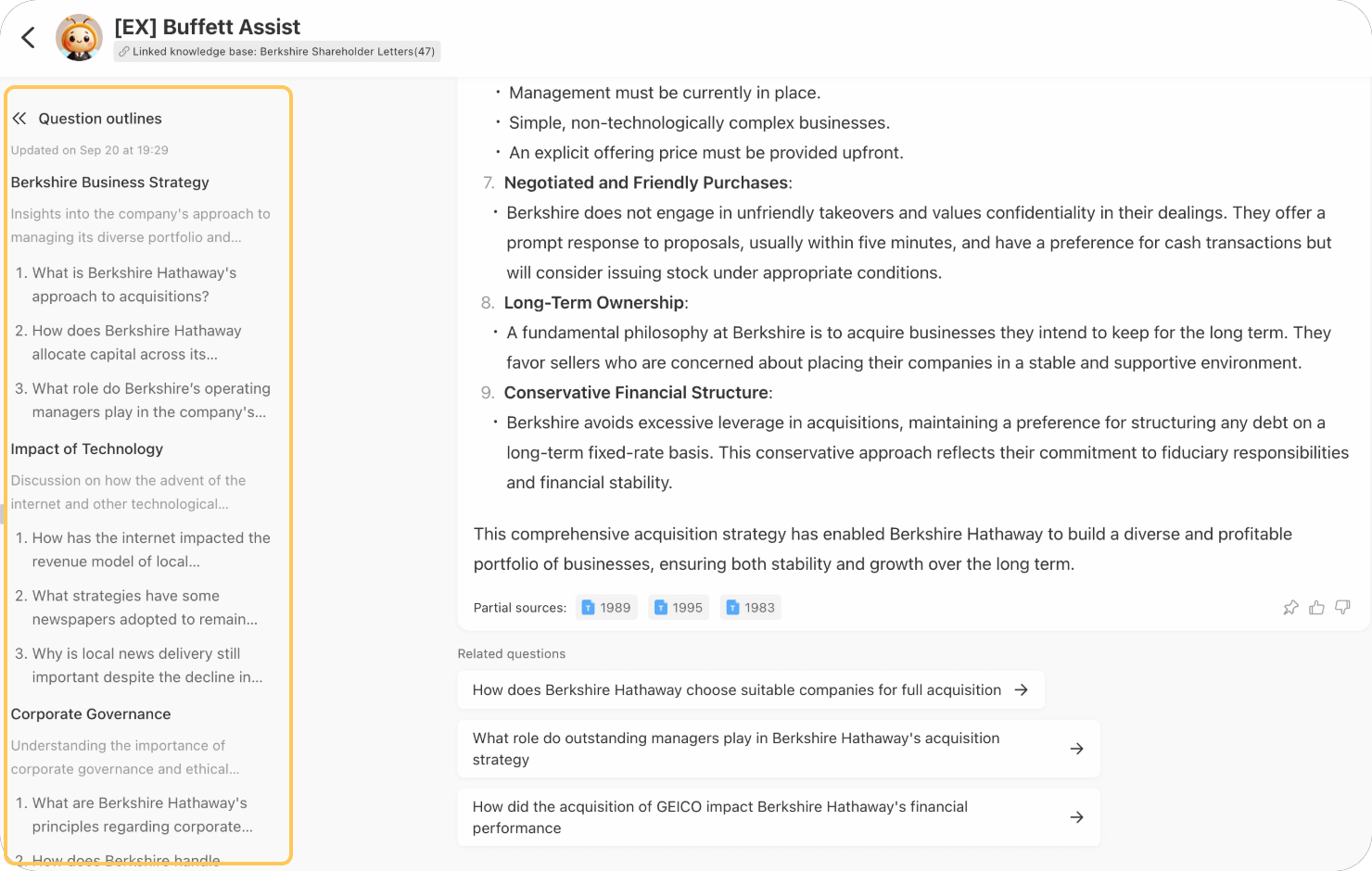Open linked knowledge base Berkshire Shareholder Letters
This screenshot has width=1372, height=871.
point(277,52)
